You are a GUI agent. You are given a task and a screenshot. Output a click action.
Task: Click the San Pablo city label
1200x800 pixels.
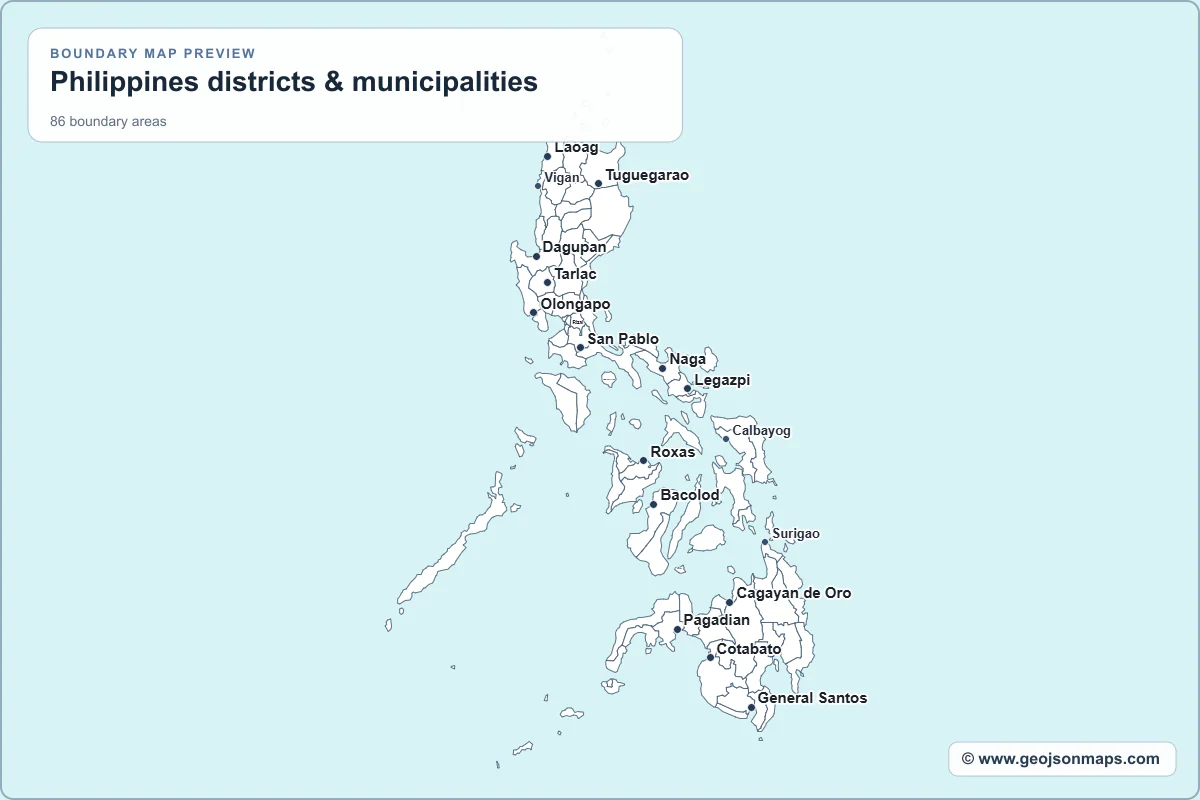[623, 339]
